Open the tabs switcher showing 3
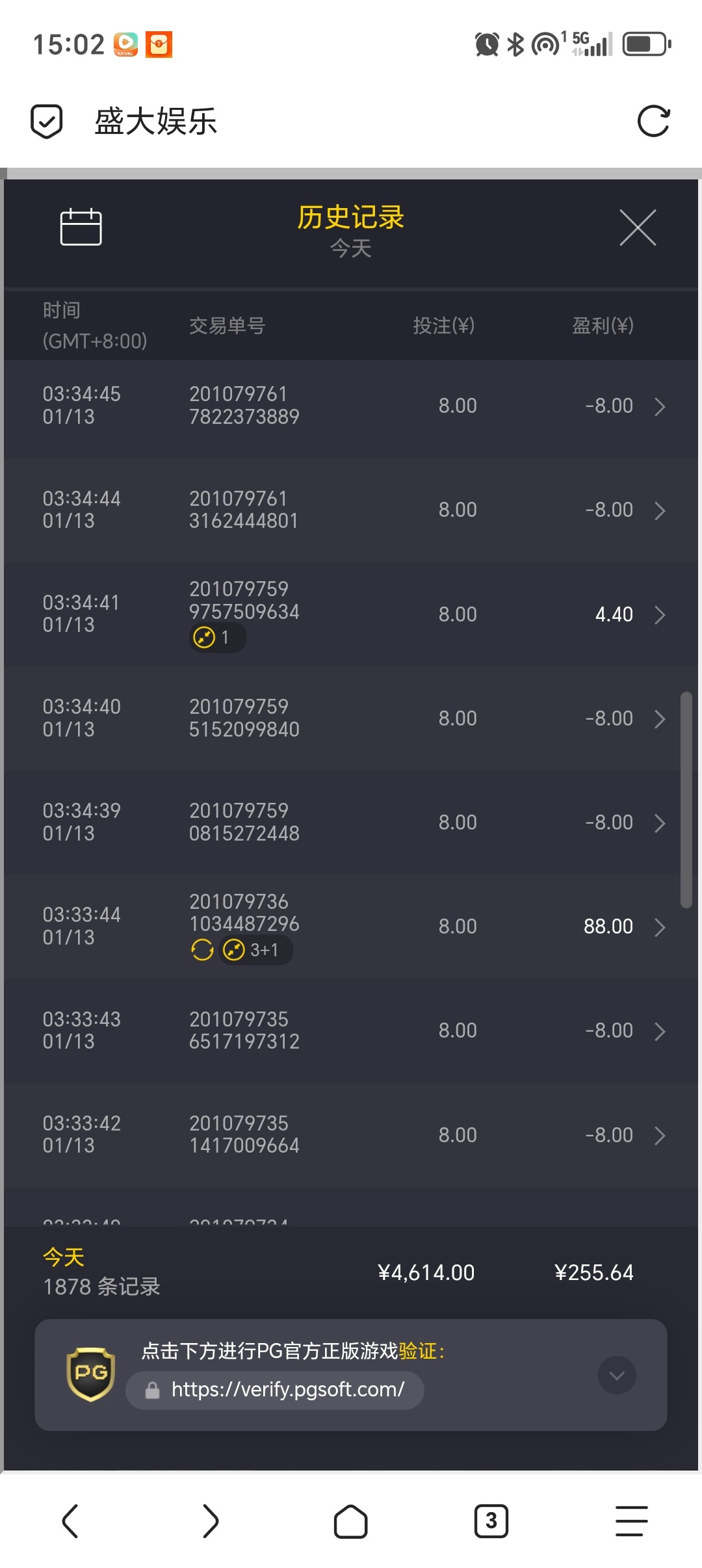 (491, 1521)
